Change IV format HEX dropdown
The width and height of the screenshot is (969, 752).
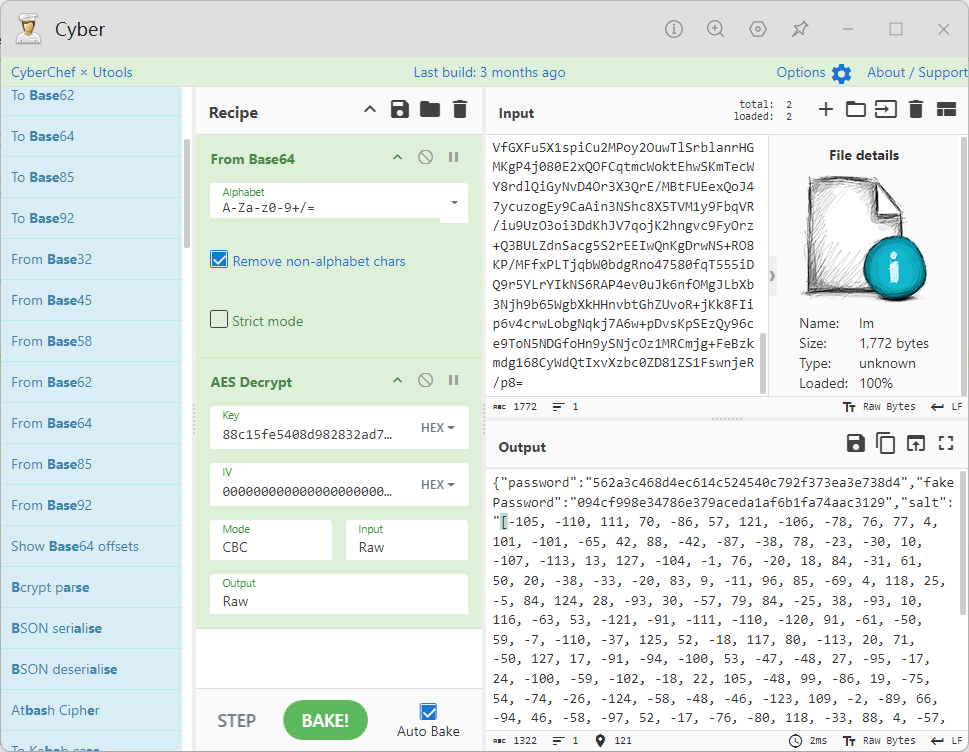438,484
